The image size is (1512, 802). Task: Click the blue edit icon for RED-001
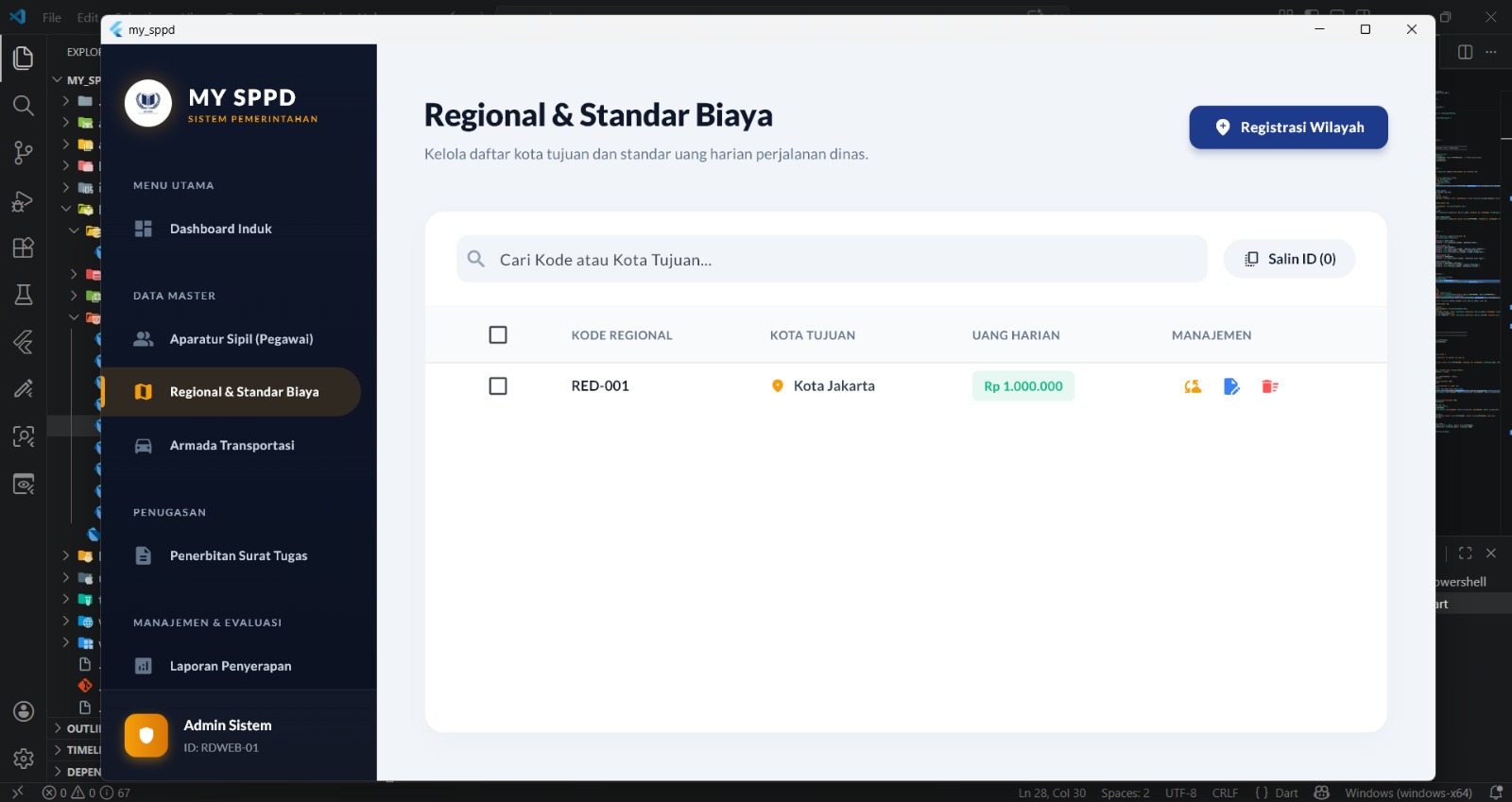point(1231,386)
